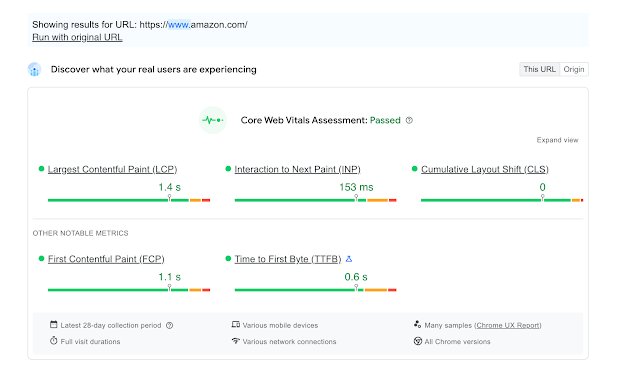Click the TTFB experimental flask icon

pyautogui.click(x=349, y=259)
